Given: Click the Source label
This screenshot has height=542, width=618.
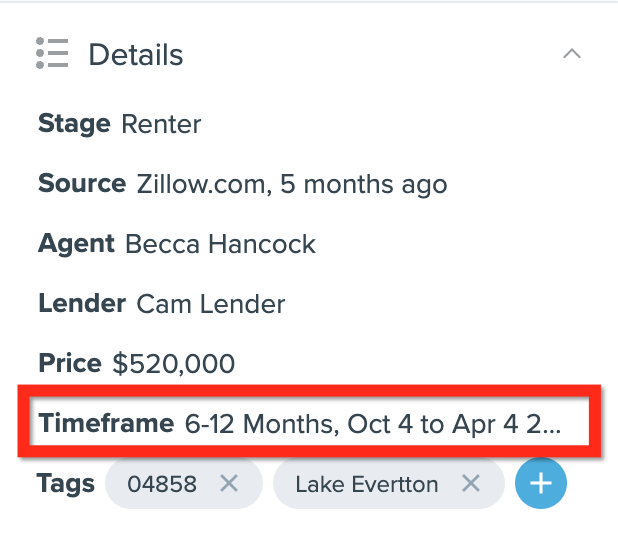Looking at the screenshot, I should pos(82,184).
